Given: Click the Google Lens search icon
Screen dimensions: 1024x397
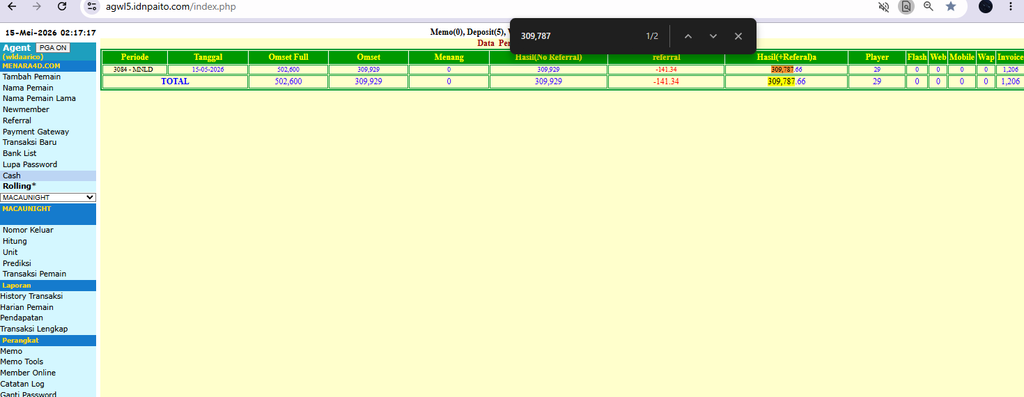Looking at the screenshot, I should 906,7.
